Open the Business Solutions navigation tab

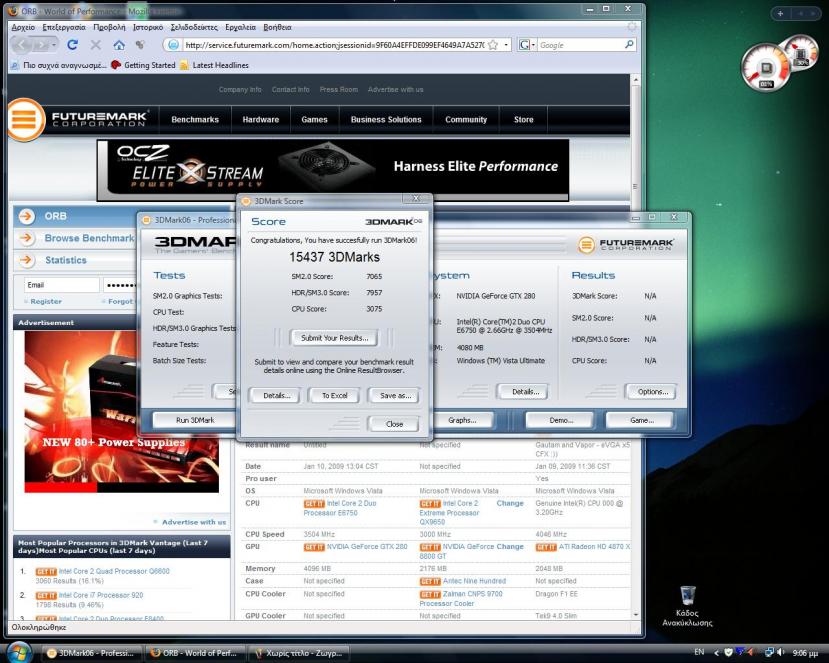(x=386, y=119)
